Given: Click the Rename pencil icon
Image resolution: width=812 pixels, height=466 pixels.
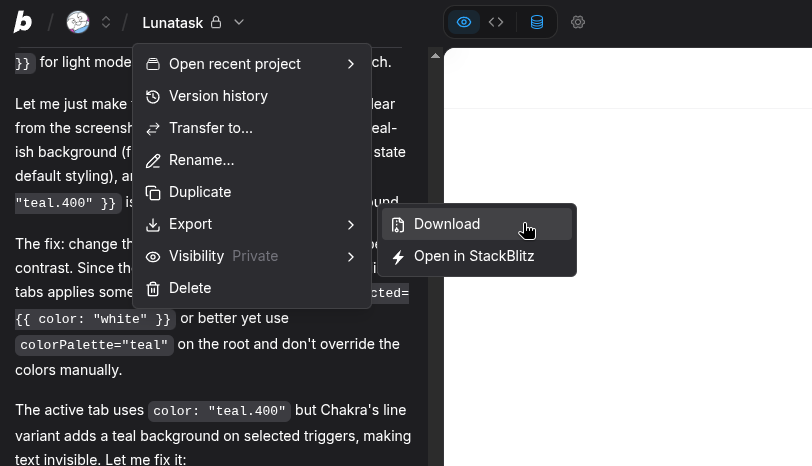Looking at the screenshot, I should (153, 161).
